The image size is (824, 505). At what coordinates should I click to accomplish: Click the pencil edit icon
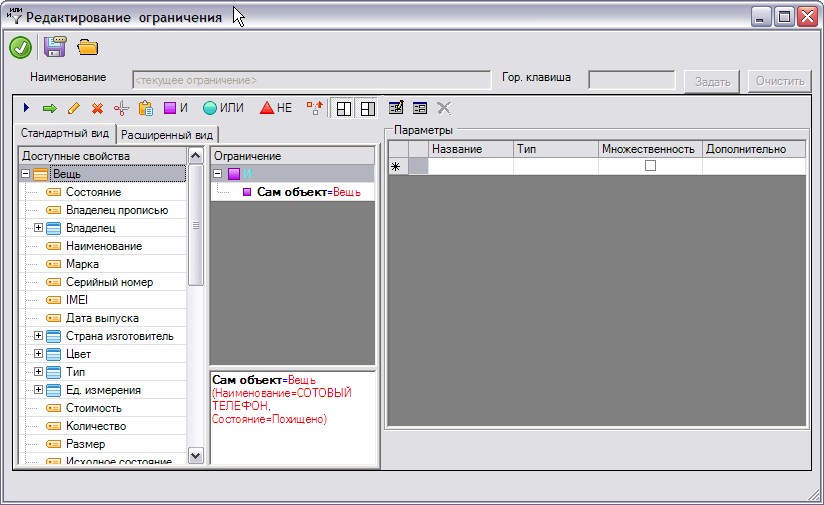point(74,108)
